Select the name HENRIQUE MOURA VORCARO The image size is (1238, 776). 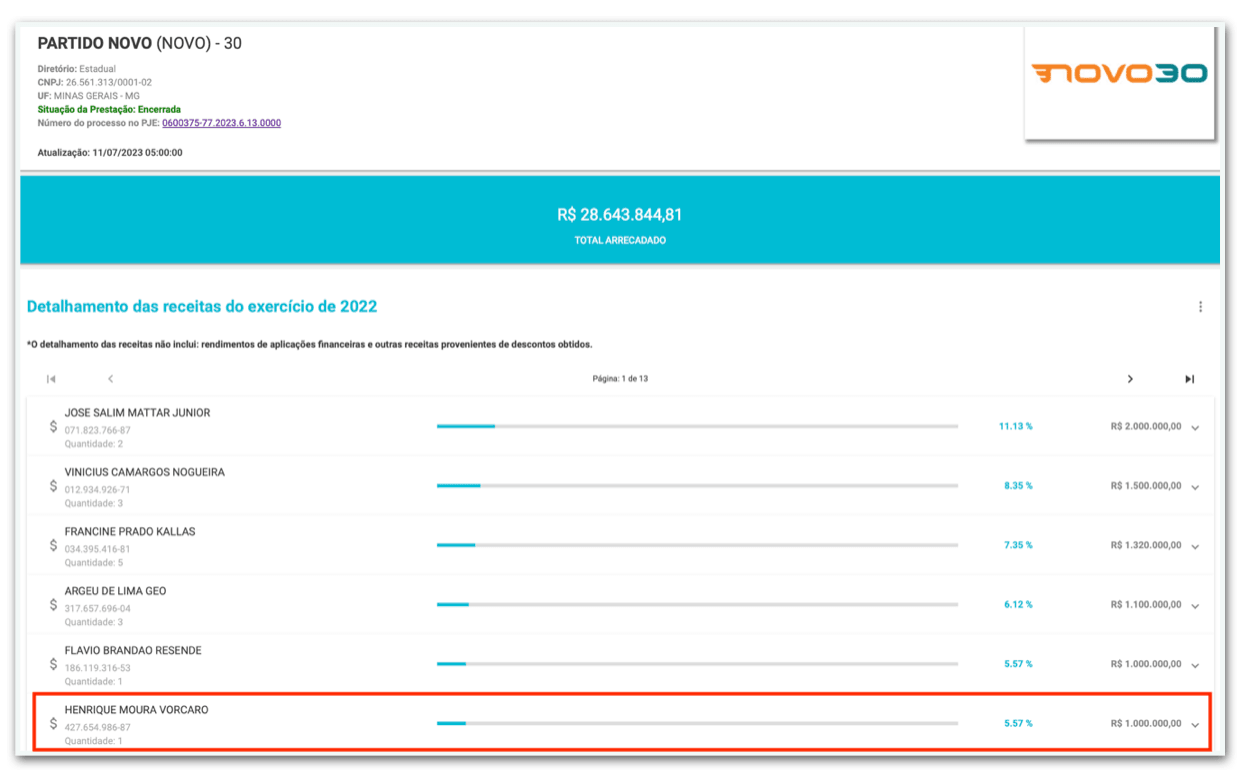pos(136,710)
